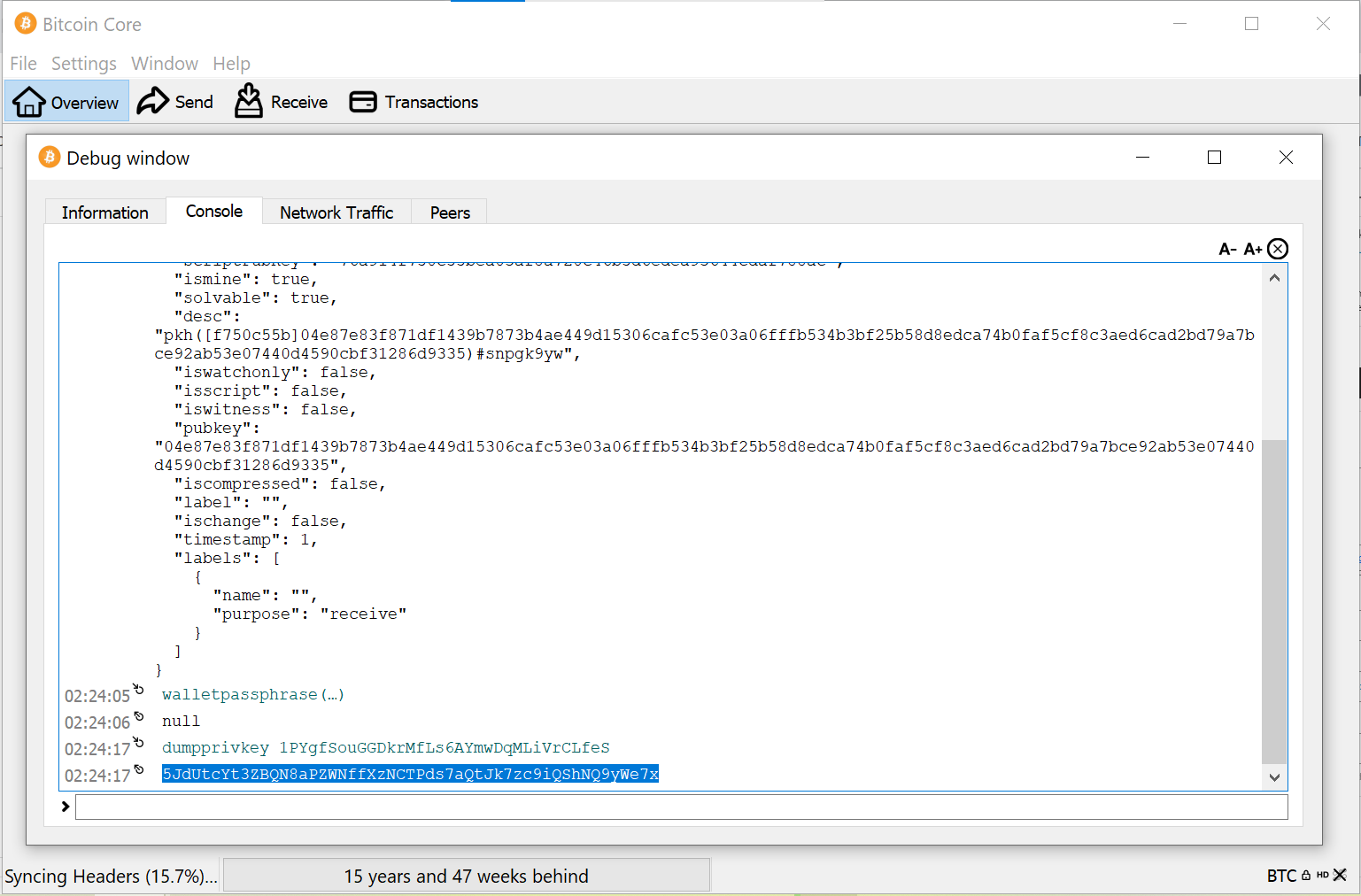The image size is (1361, 896).
Task: Increase console font size with A+
Action: (x=1253, y=250)
